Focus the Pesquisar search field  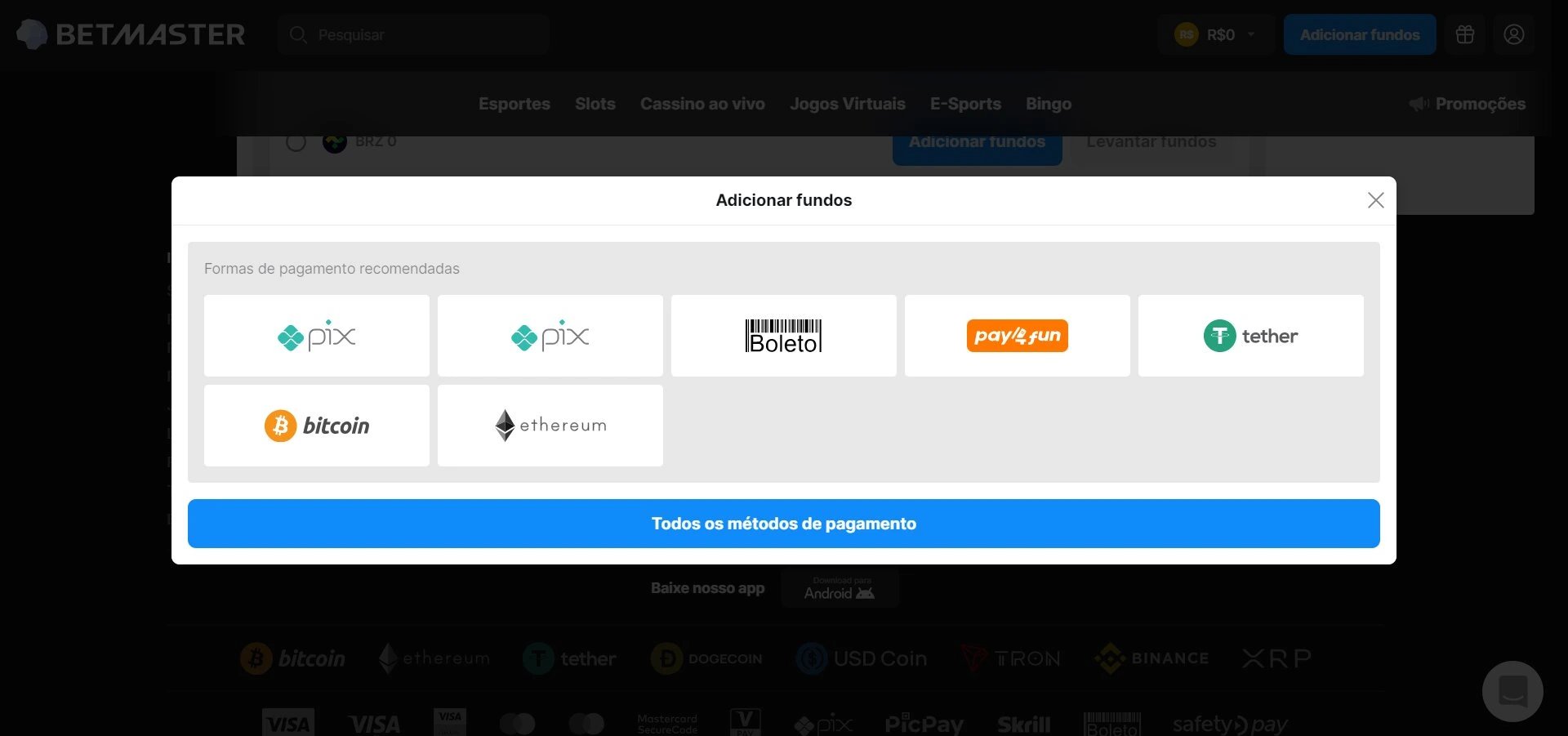point(413,34)
